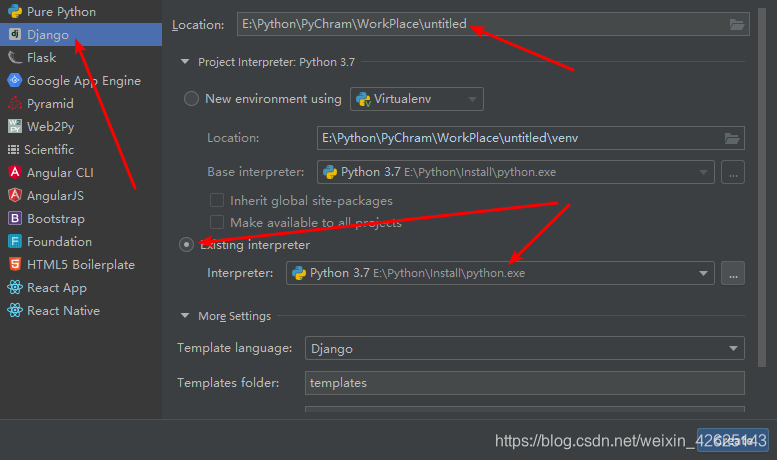Select Existing interpreter radio button
Viewport: 777px width, 460px height.
pyautogui.click(x=186, y=244)
